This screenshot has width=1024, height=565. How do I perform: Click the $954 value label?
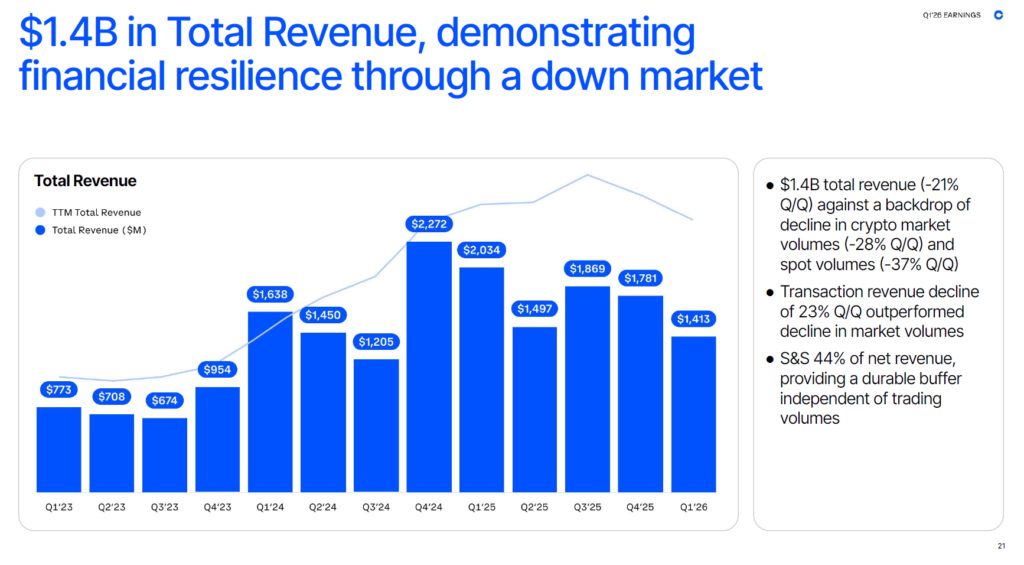coord(217,370)
